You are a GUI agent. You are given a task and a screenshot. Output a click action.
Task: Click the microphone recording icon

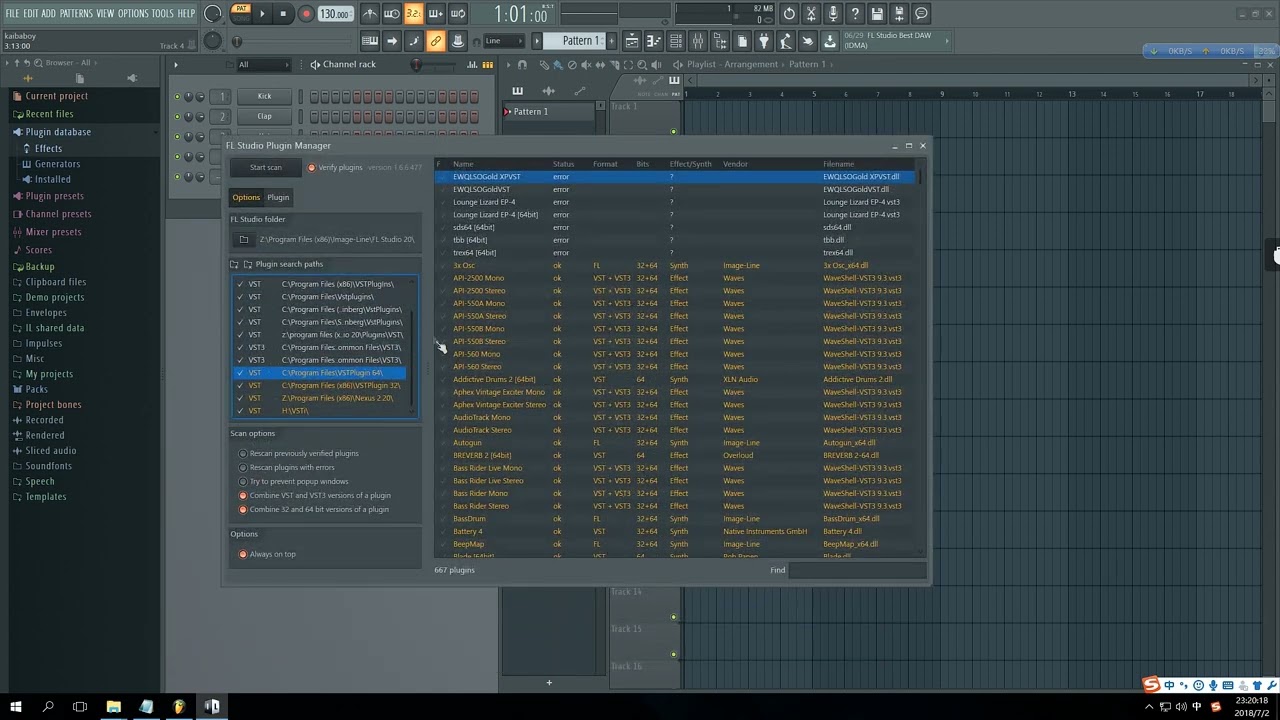pos(833,14)
